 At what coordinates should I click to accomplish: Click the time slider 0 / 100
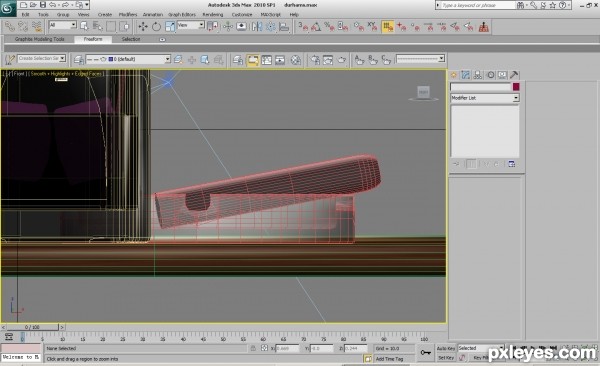pyautogui.click(x=33, y=327)
